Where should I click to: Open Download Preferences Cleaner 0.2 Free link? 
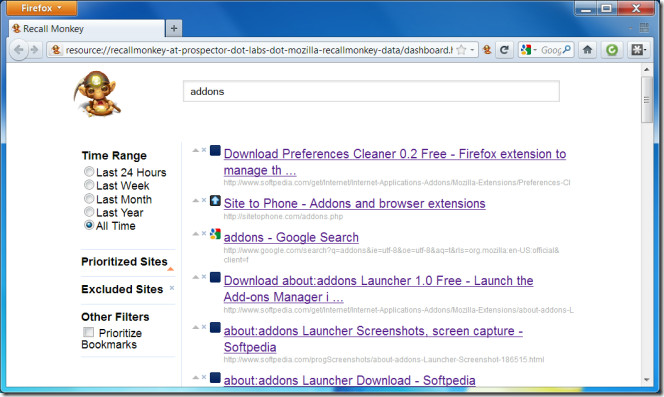tap(395, 162)
